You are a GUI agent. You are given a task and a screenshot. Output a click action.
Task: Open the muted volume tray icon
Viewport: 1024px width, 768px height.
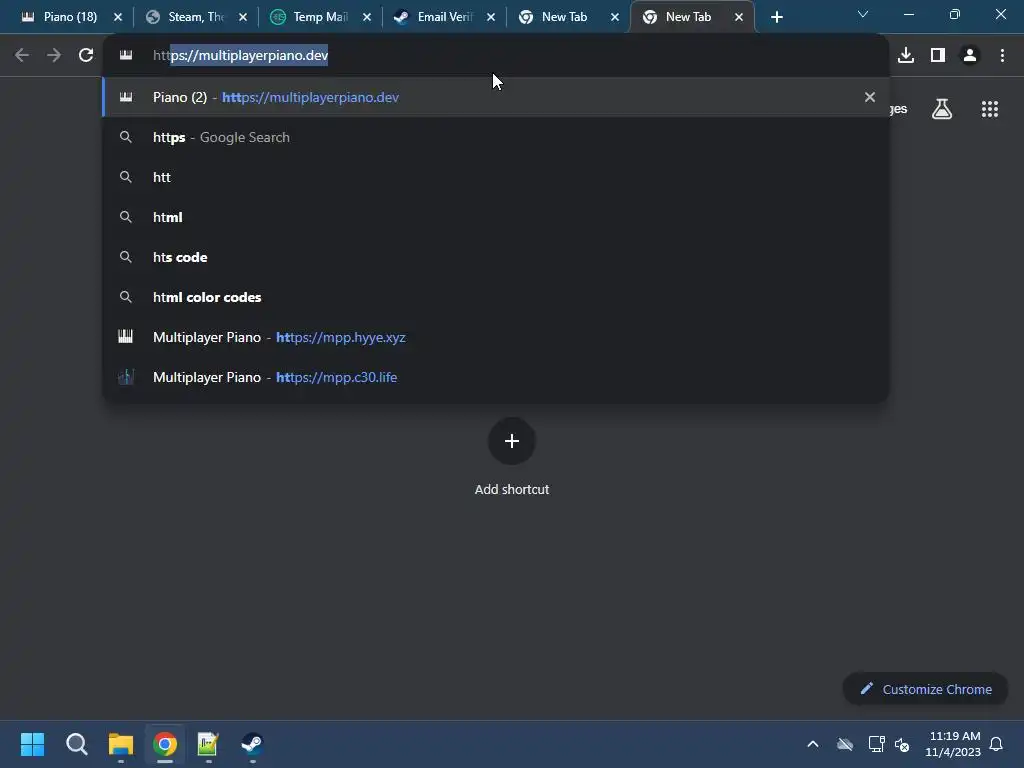pos(902,744)
